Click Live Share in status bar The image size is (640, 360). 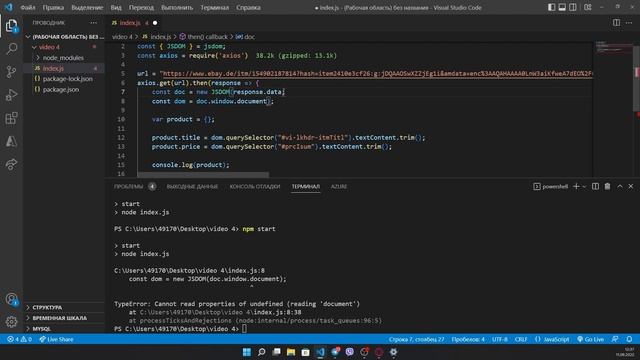pos(56,339)
